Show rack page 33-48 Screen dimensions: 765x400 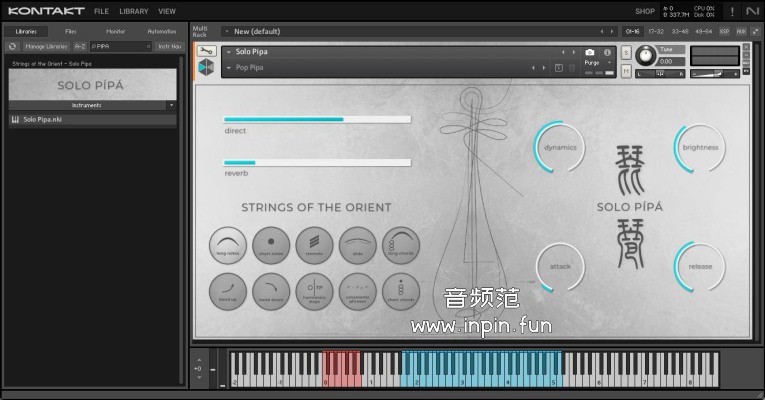point(680,31)
